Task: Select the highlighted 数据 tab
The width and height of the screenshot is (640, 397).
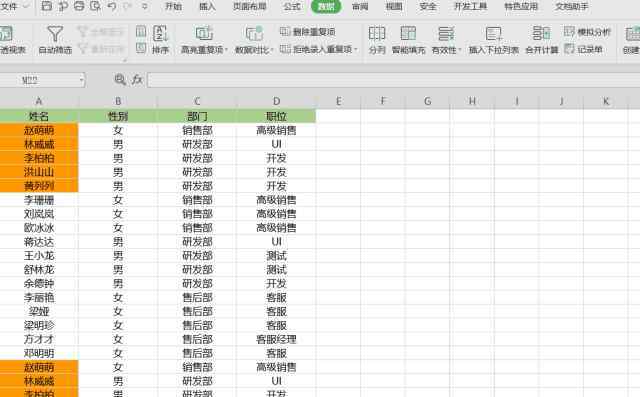Action: click(326, 7)
